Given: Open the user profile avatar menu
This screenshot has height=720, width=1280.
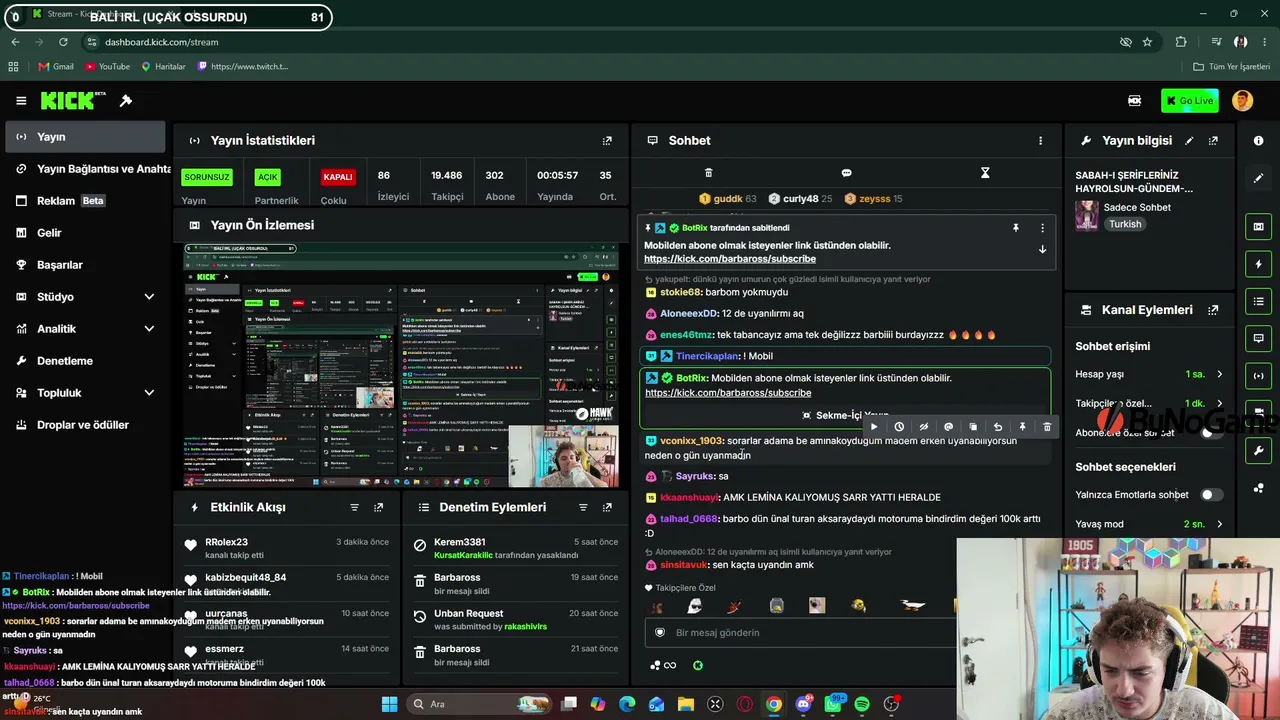Looking at the screenshot, I should click(1242, 101).
